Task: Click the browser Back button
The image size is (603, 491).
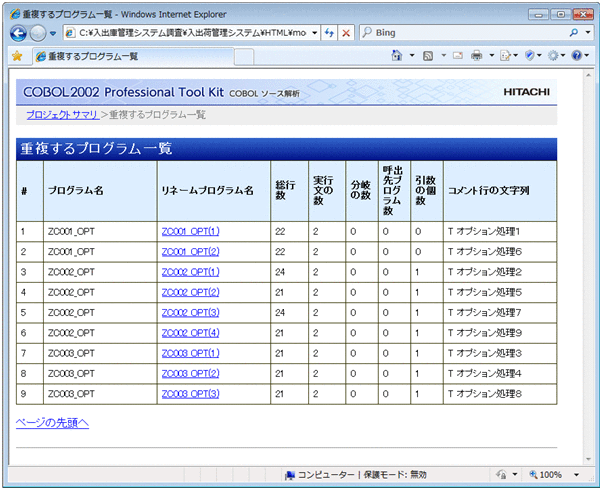Action: coord(18,33)
